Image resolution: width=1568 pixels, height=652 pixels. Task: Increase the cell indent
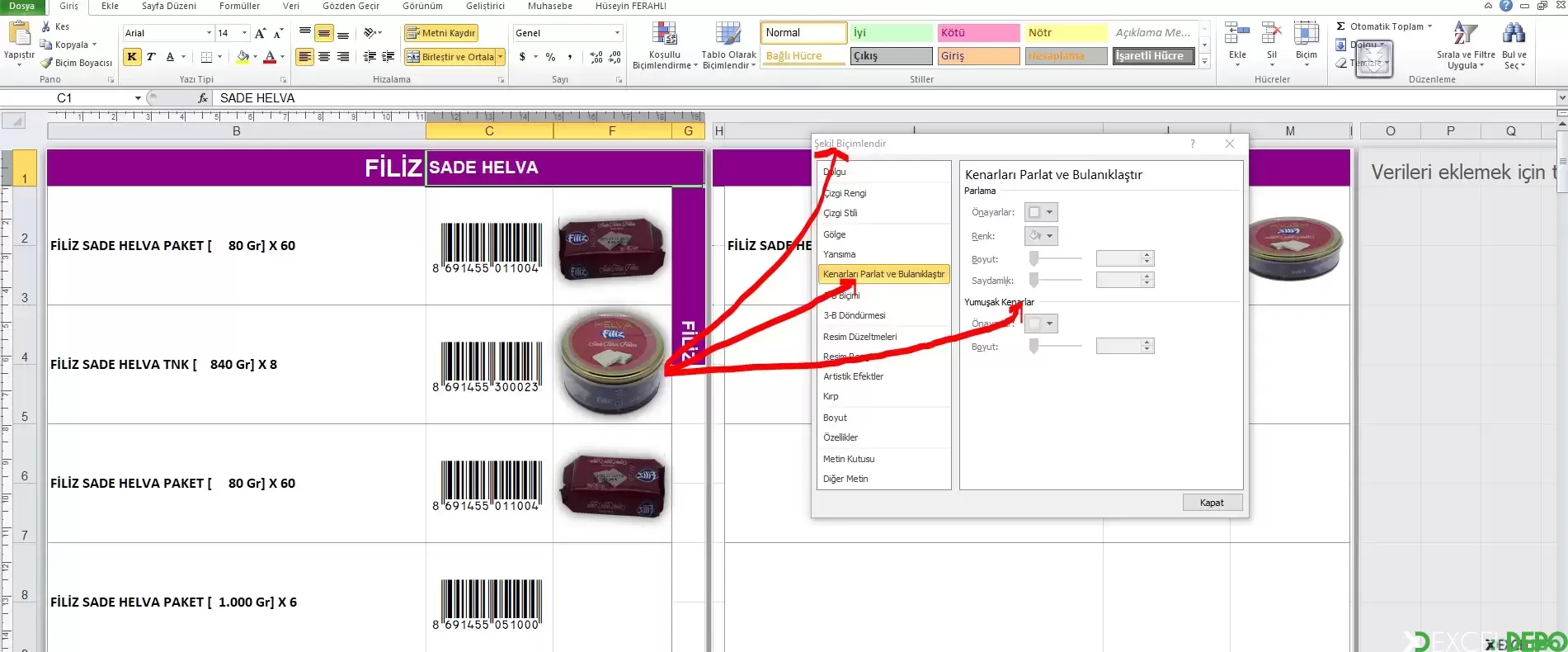coord(388,57)
